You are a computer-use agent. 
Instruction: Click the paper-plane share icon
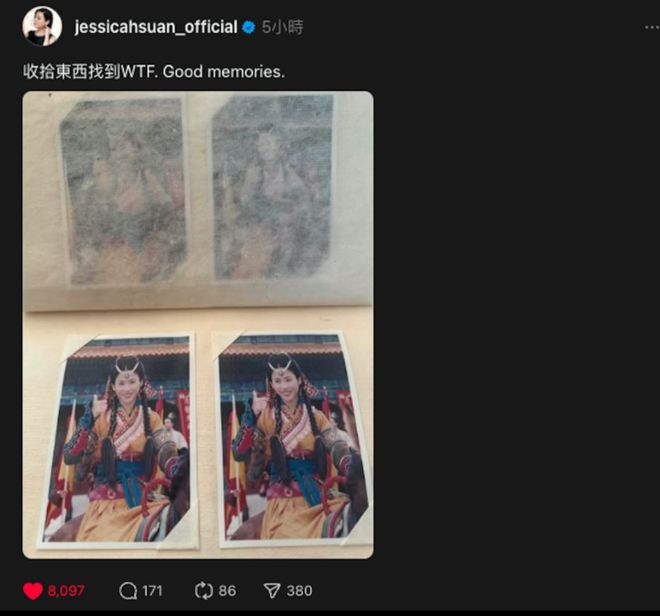272,591
